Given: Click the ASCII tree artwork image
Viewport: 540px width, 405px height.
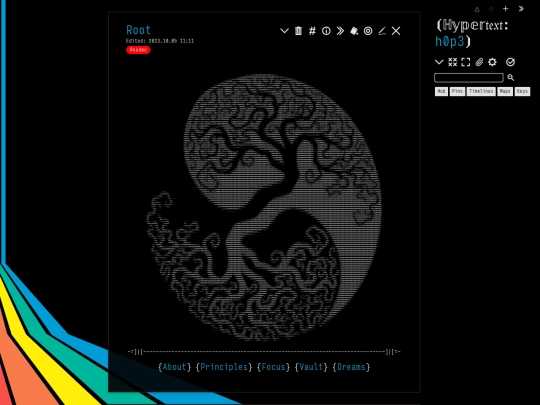Looking at the screenshot, I should click(264, 208).
